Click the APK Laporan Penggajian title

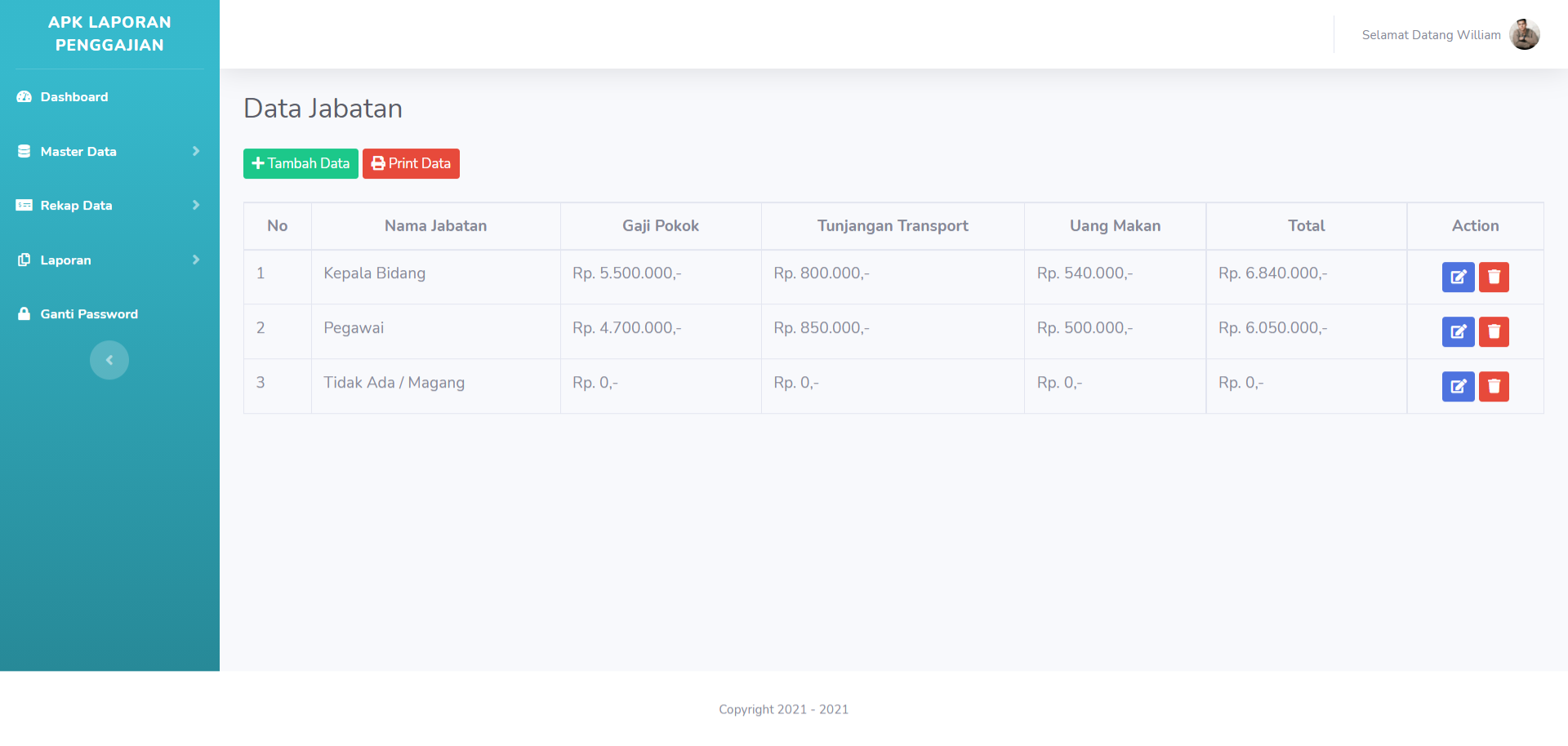tap(109, 33)
